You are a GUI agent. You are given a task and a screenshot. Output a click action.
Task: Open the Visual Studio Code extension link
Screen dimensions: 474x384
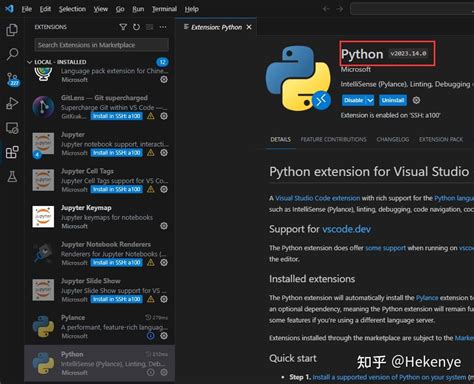(x=318, y=198)
